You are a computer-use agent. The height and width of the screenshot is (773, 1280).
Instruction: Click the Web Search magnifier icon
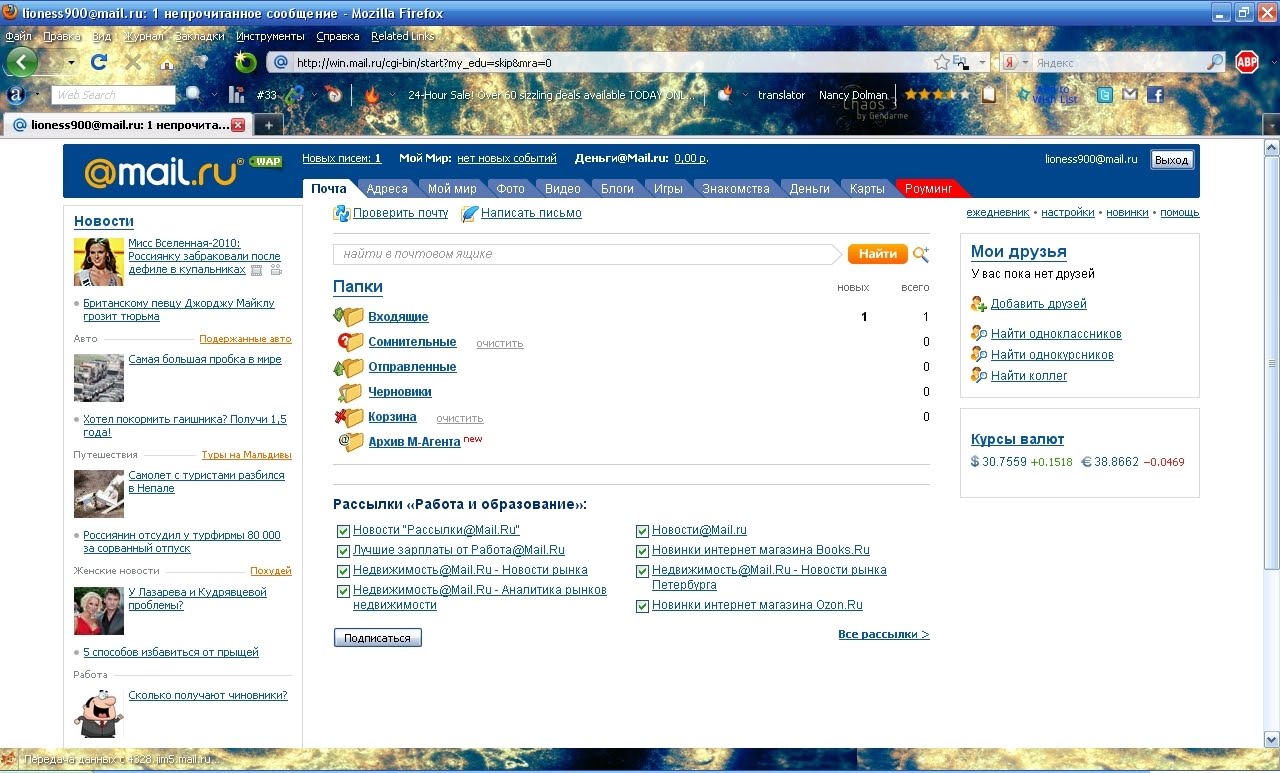tap(193, 95)
